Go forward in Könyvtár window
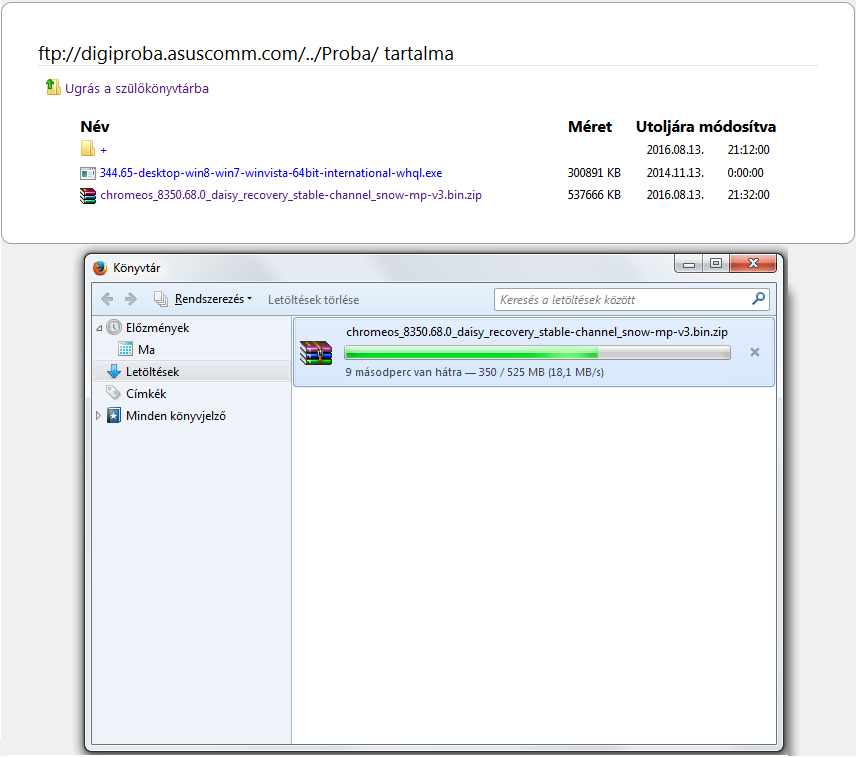This screenshot has width=857, height=758. (x=131, y=299)
